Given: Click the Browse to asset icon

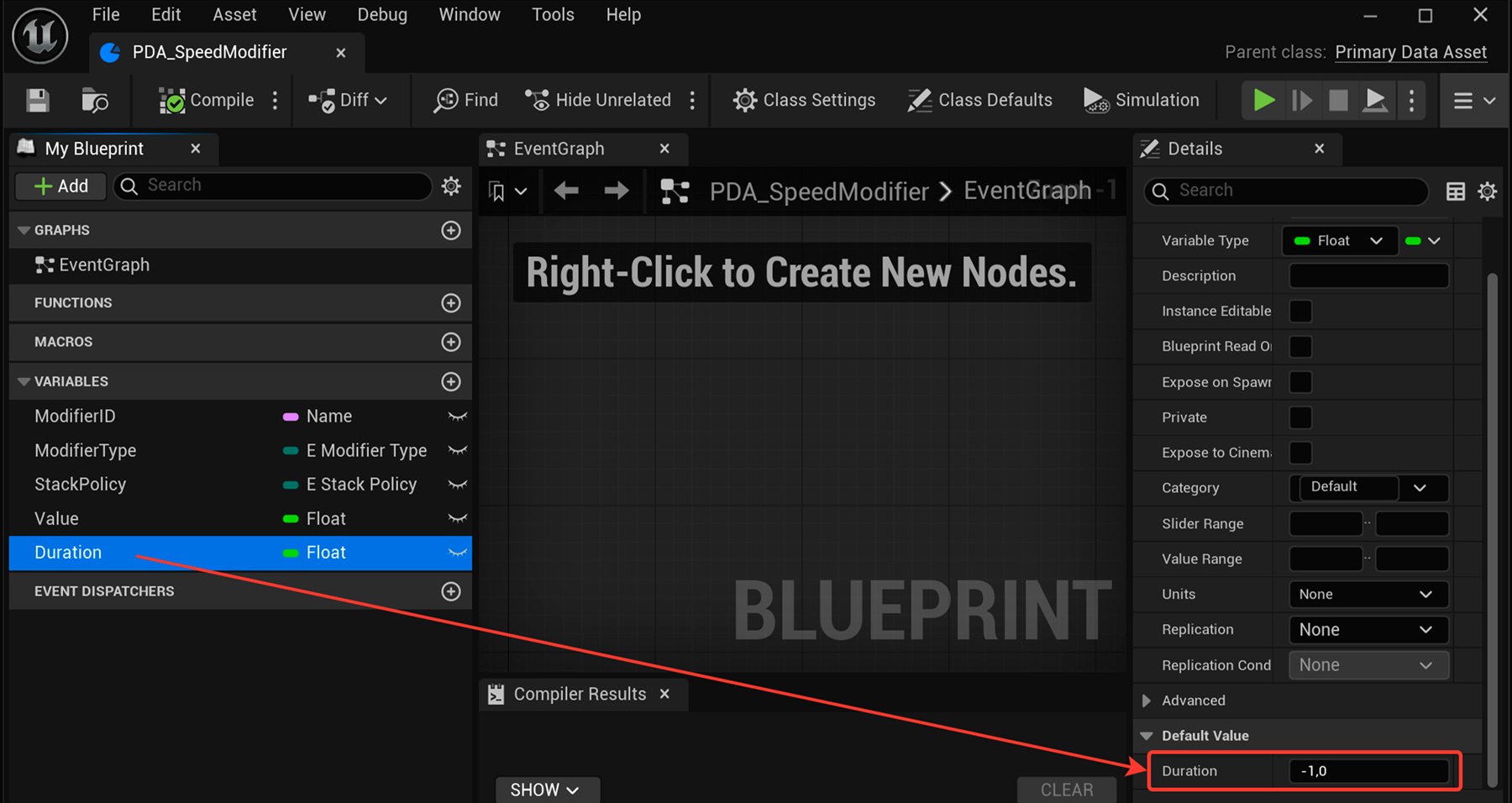Looking at the screenshot, I should pyautogui.click(x=95, y=101).
